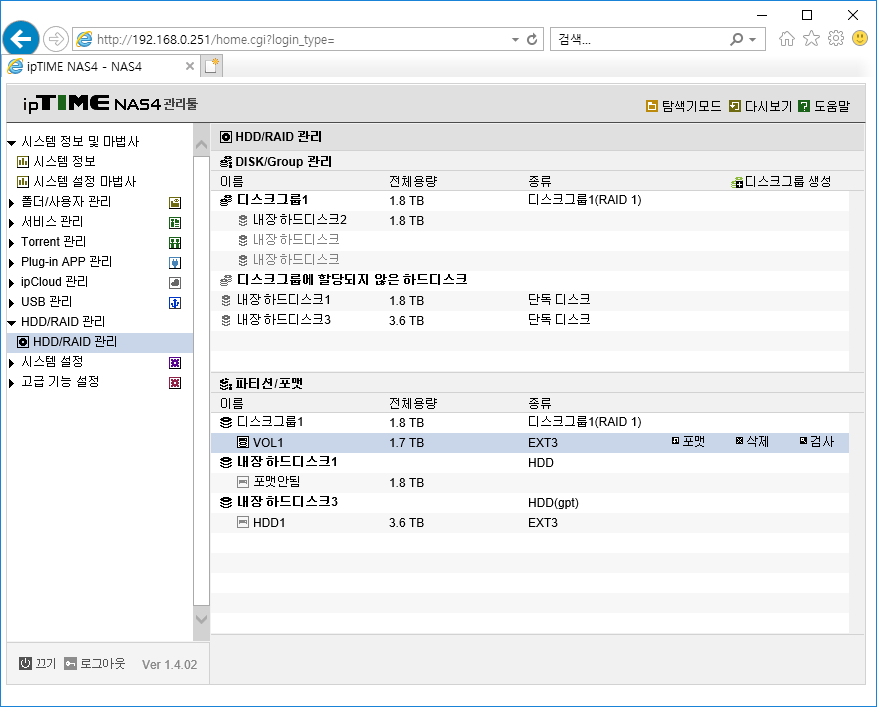This screenshot has height=707, width=877.
Task: Open a new browser tab
Action: (x=211, y=66)
